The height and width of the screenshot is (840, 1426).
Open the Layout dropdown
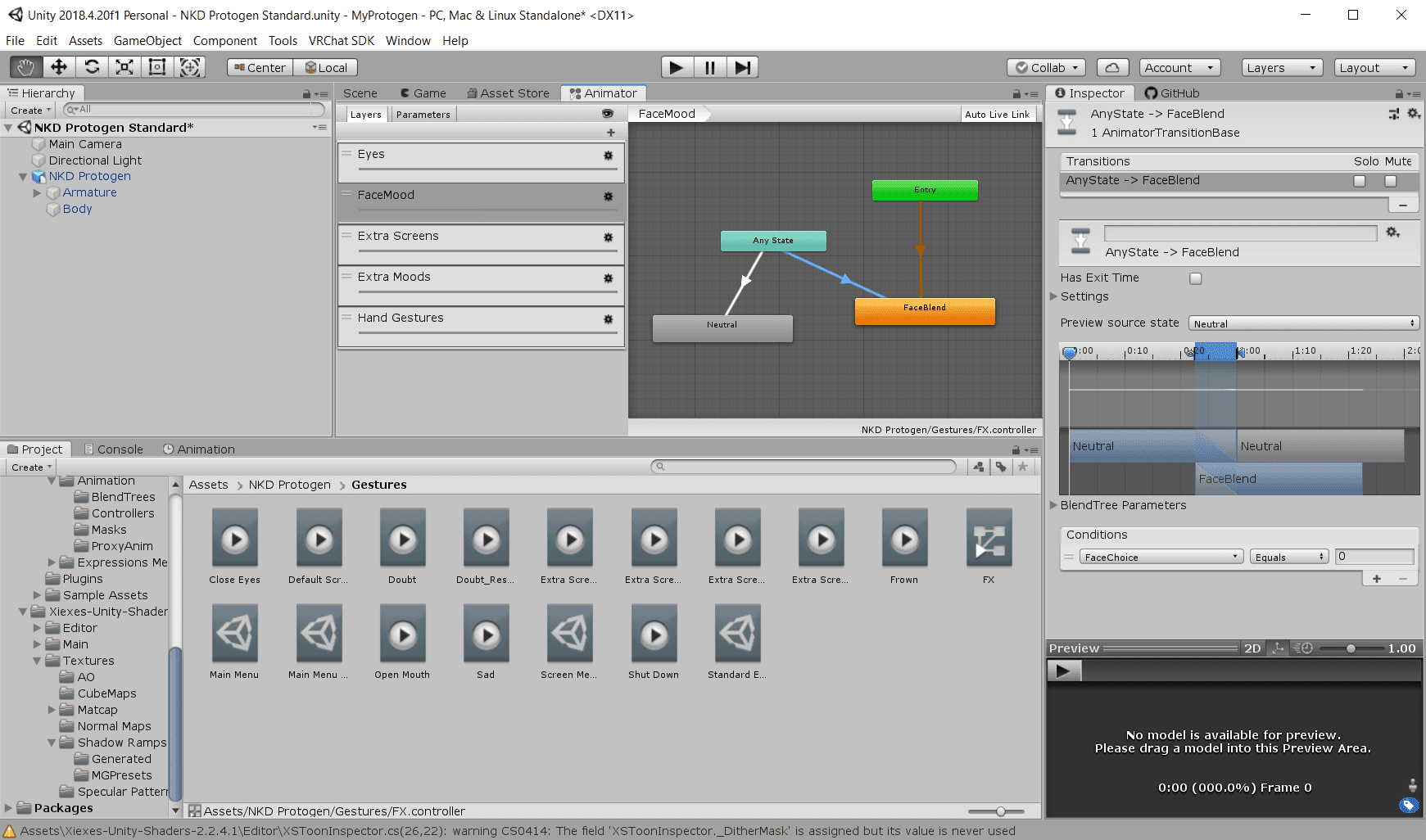coord(1375,68)
